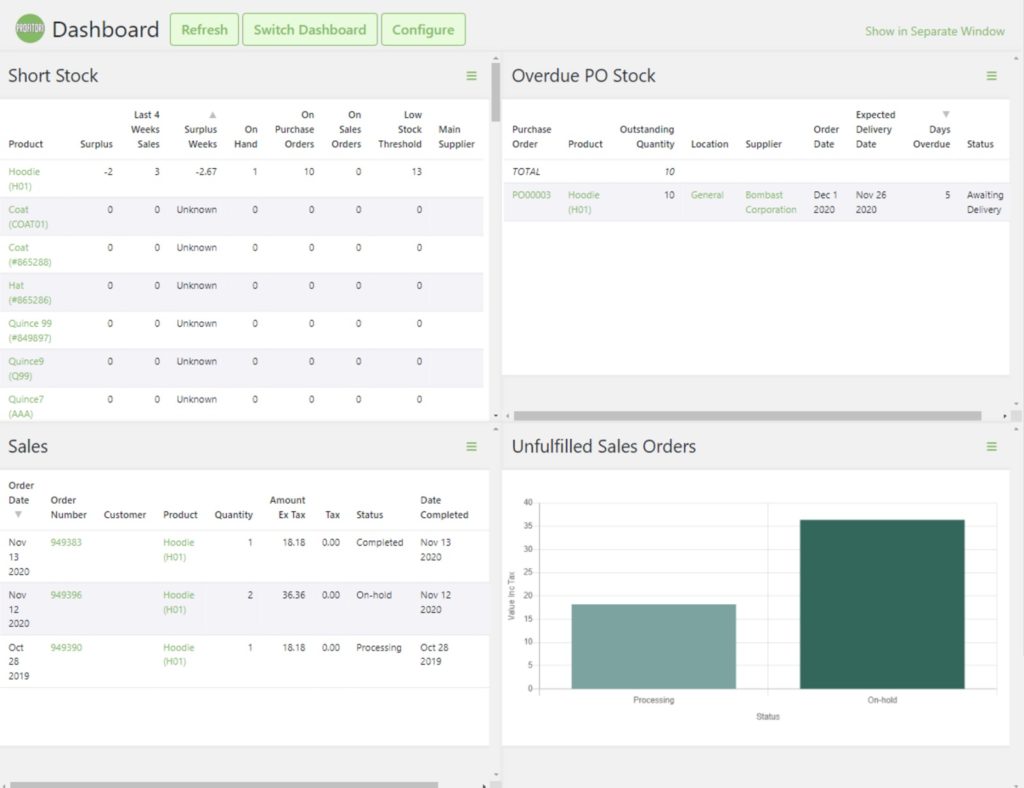Sort Short Stock by Product column
Image resolution: width=1024 pixels, height=788 pixels.
(x=25, y=144)
